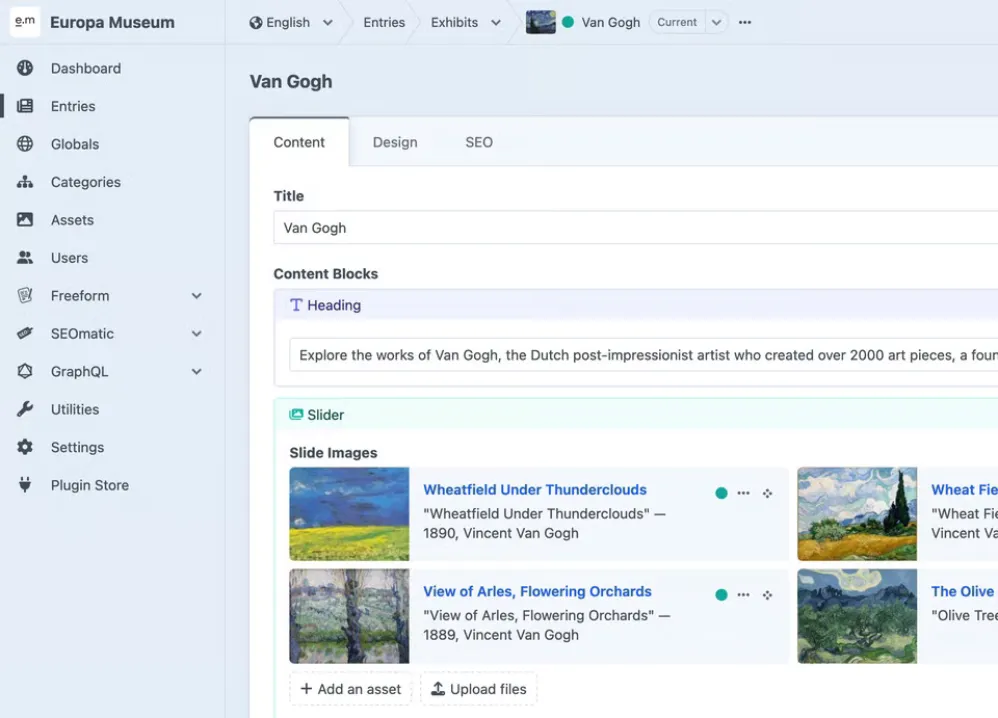Open actions menu for View of Arles
The width and height of the screenshot is (998, 718).
[x=743, y=595]
